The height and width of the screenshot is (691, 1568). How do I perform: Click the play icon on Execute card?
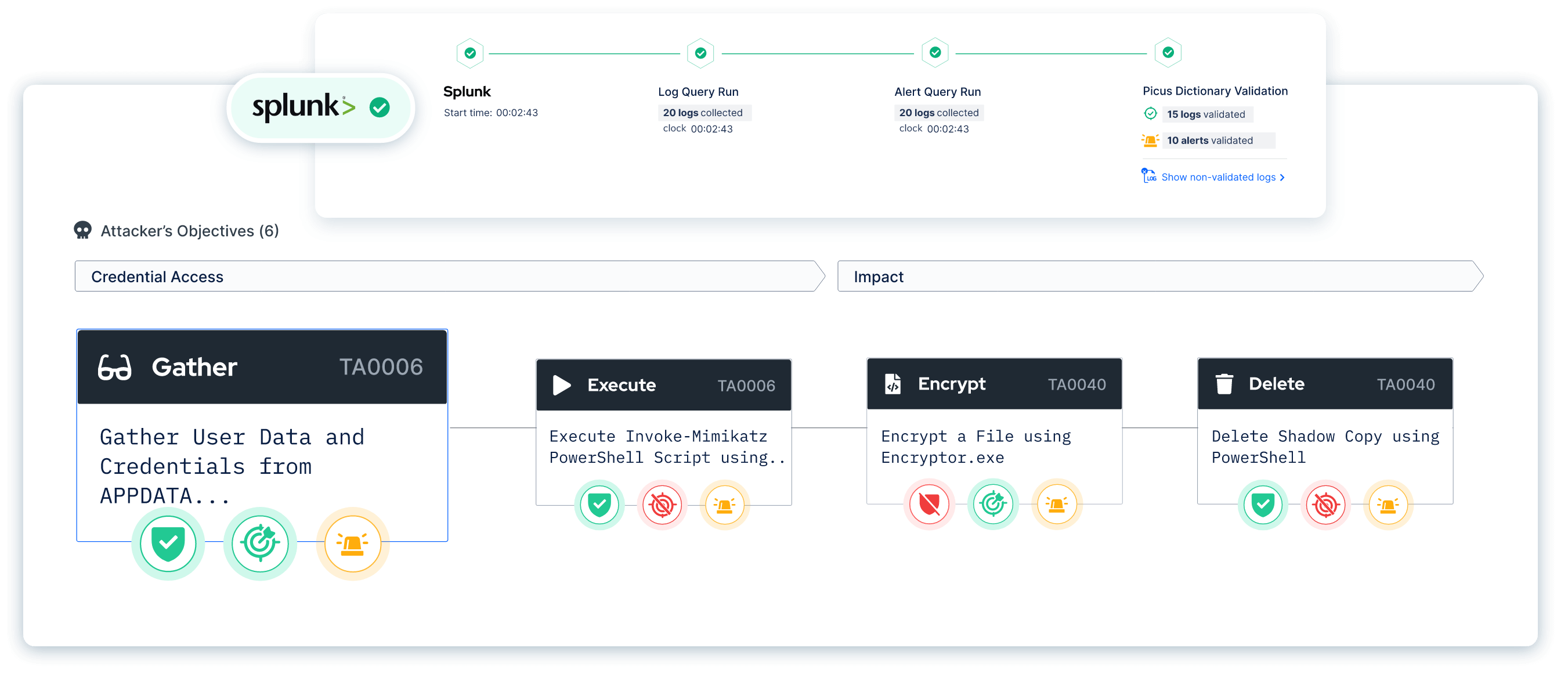[561, 386]
